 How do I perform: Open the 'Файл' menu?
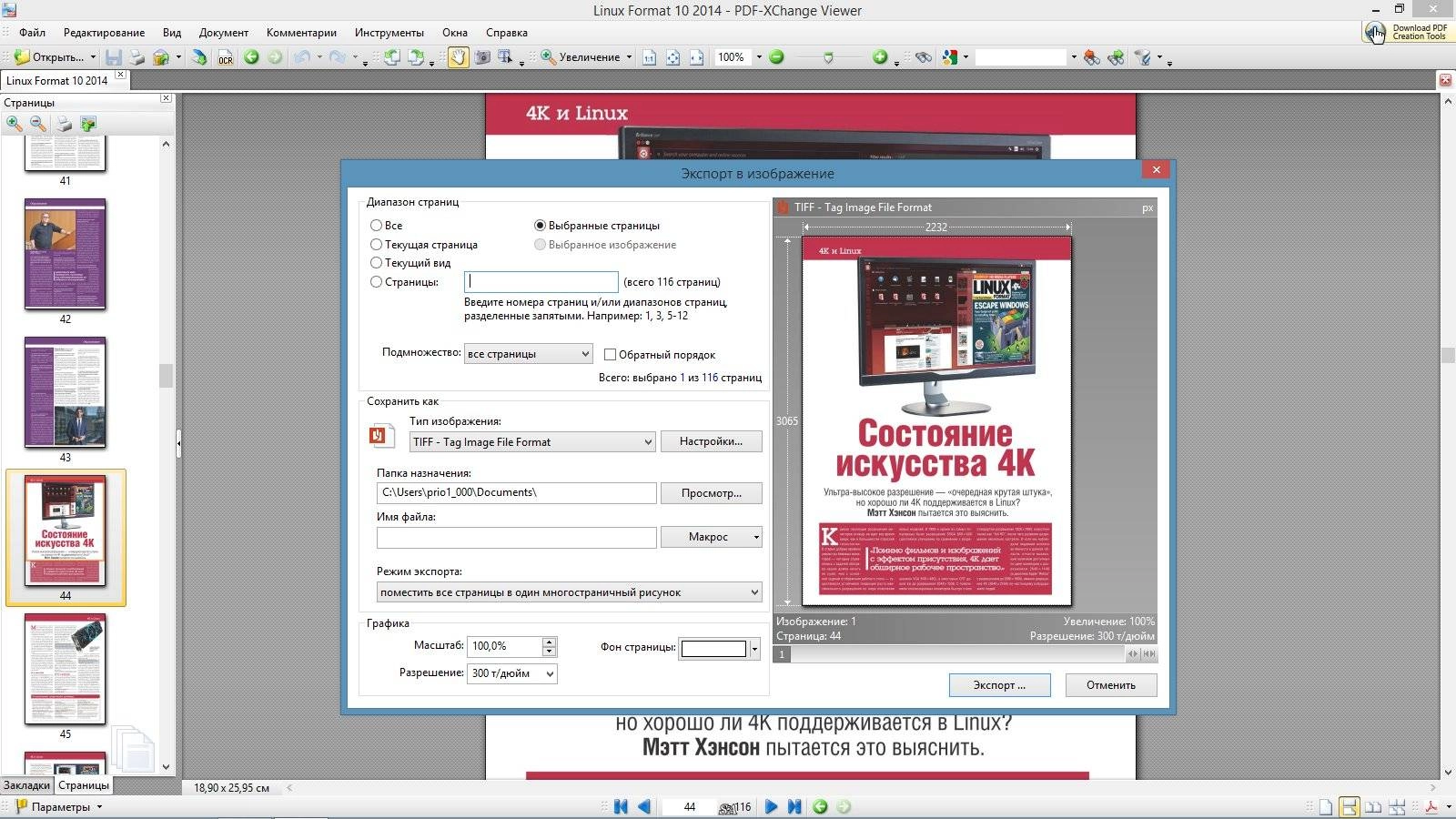32,32
